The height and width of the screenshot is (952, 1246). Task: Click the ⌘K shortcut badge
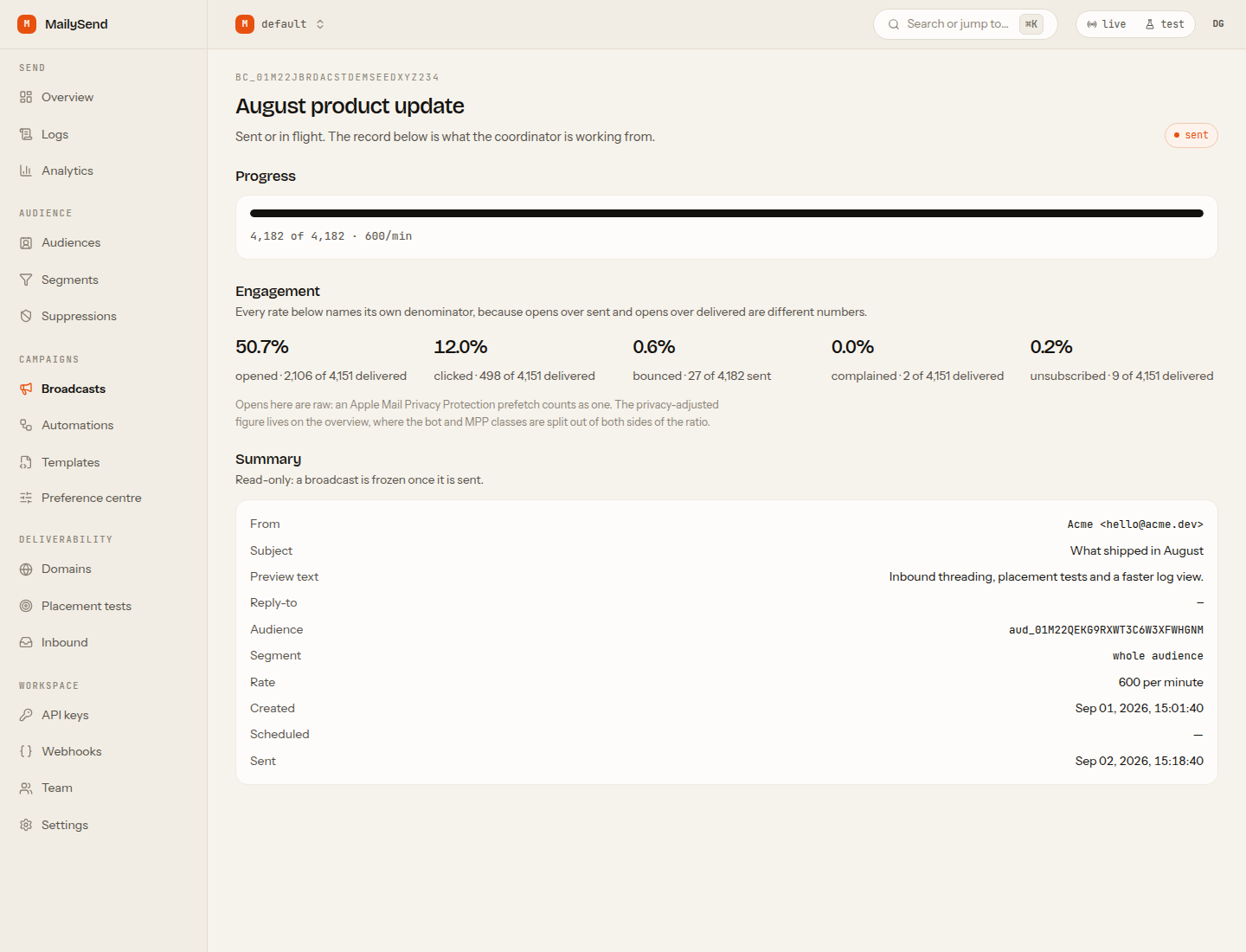coord(1031,24)
